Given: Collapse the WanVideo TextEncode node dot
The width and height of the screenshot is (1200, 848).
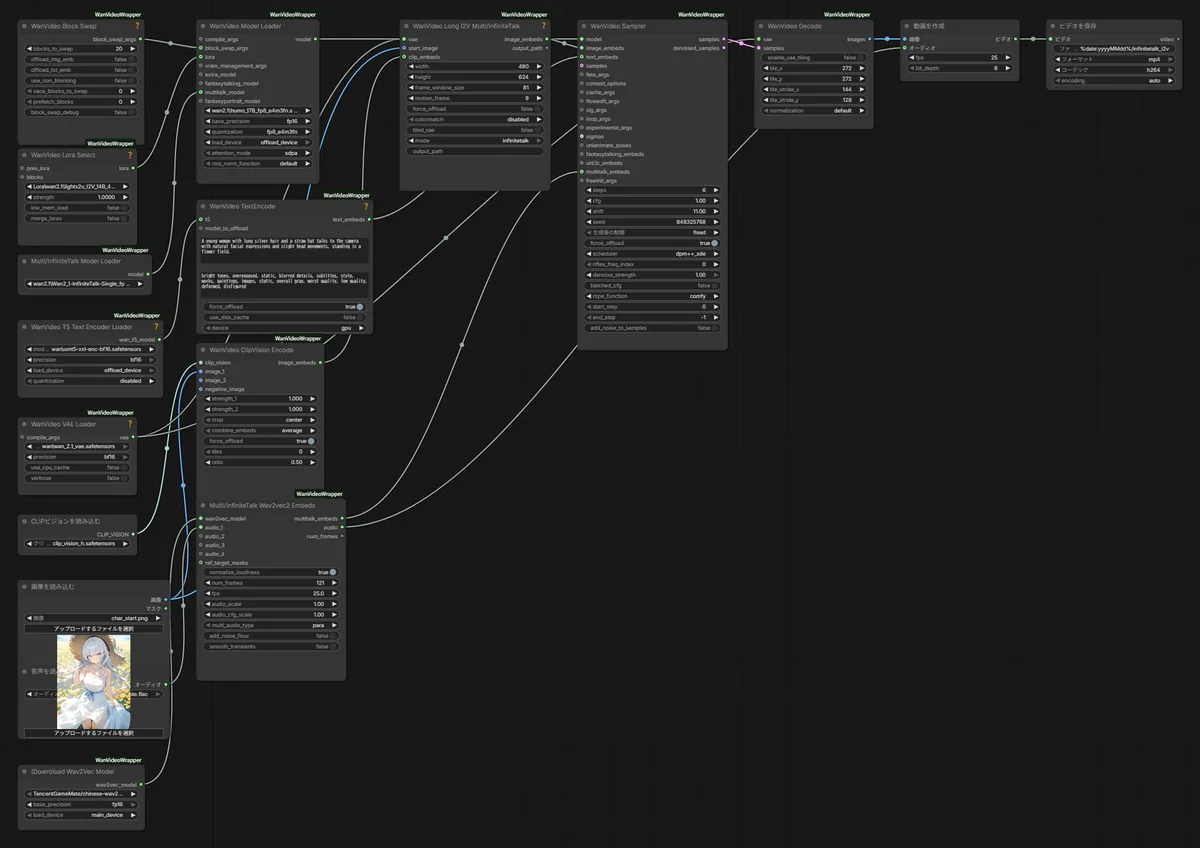Looking at the screenshot, I should tap(203, 206).
